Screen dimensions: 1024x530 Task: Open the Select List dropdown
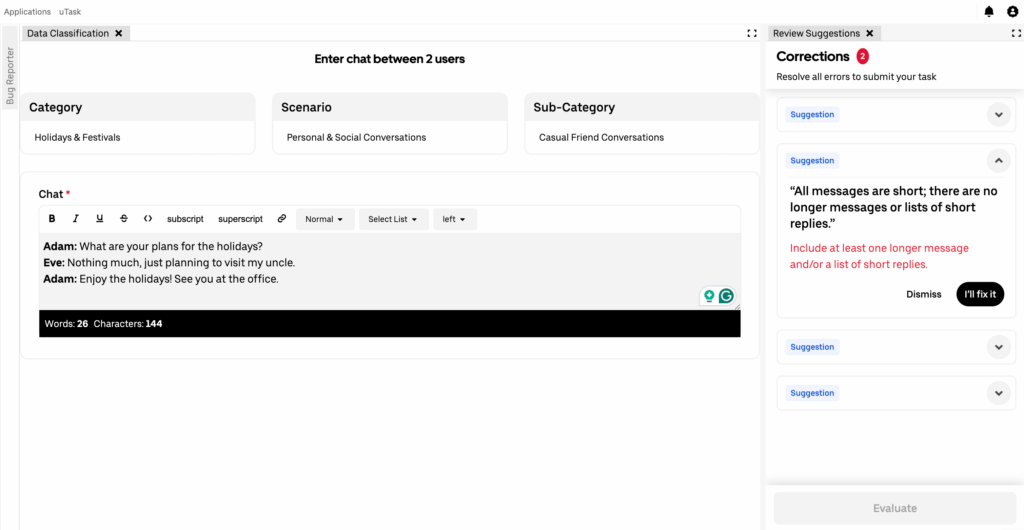[393, 219]
